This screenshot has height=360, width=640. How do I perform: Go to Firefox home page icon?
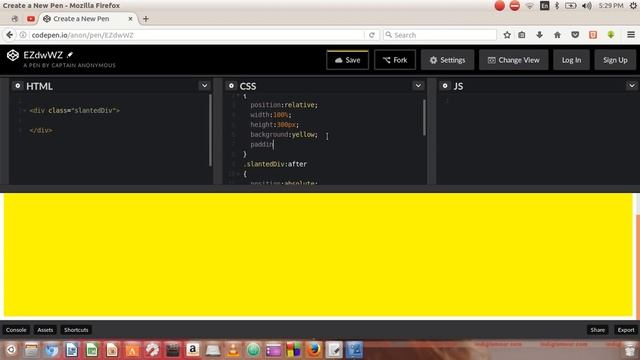[x=557, y=35]
